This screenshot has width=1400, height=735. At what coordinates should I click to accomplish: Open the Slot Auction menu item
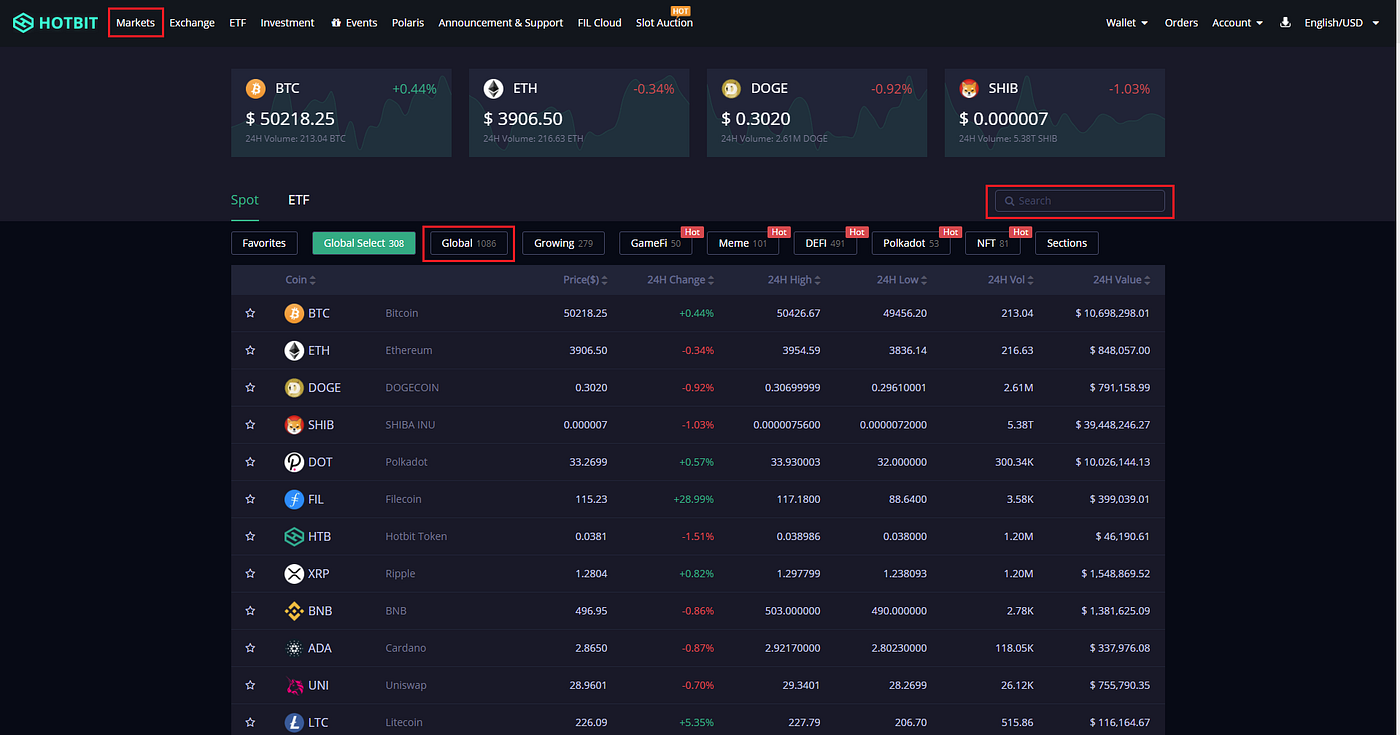(664, 23)
